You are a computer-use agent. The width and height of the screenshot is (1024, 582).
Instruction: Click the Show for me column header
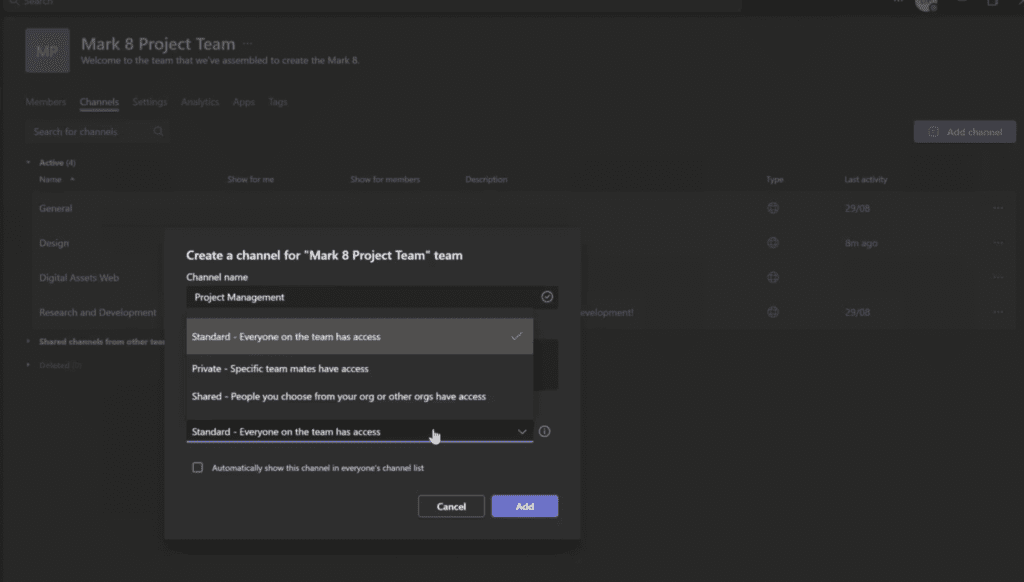point(251,179)
